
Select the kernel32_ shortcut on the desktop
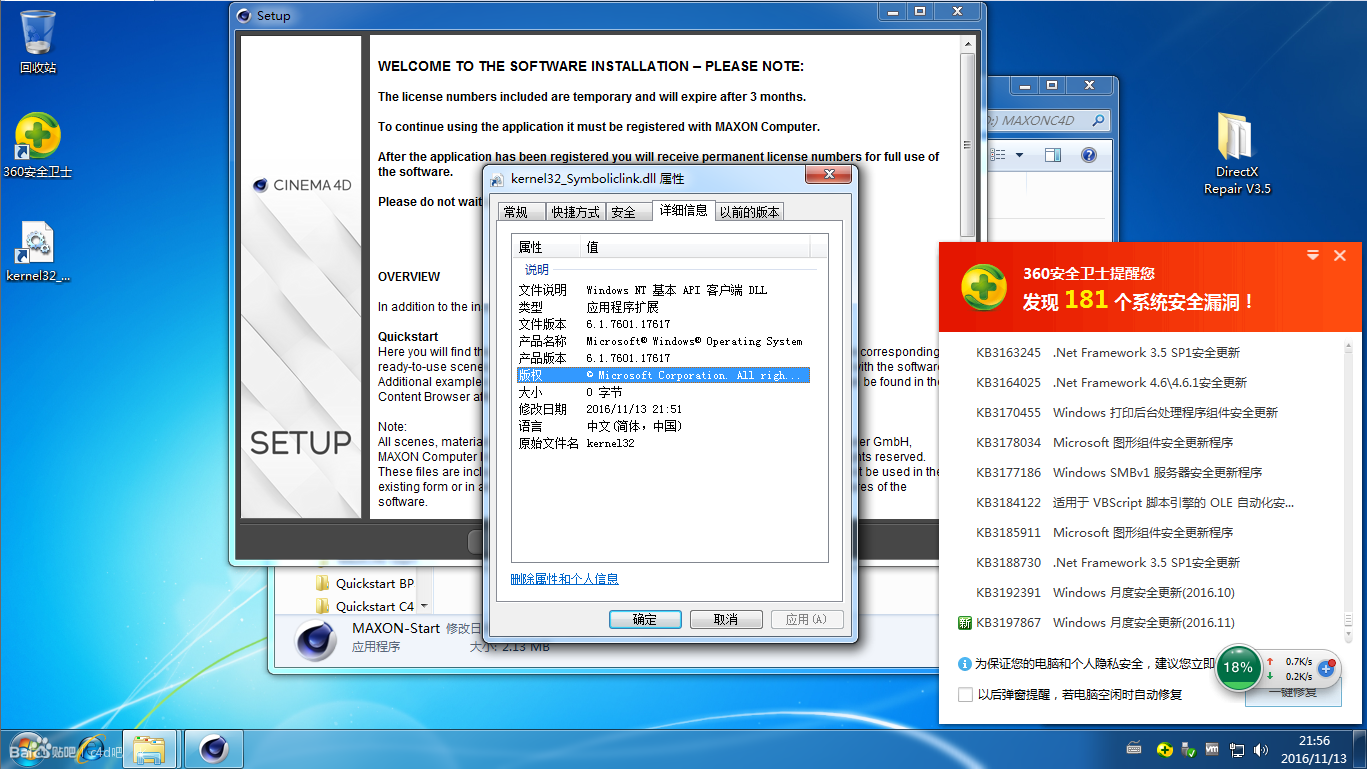pos(38,252)
